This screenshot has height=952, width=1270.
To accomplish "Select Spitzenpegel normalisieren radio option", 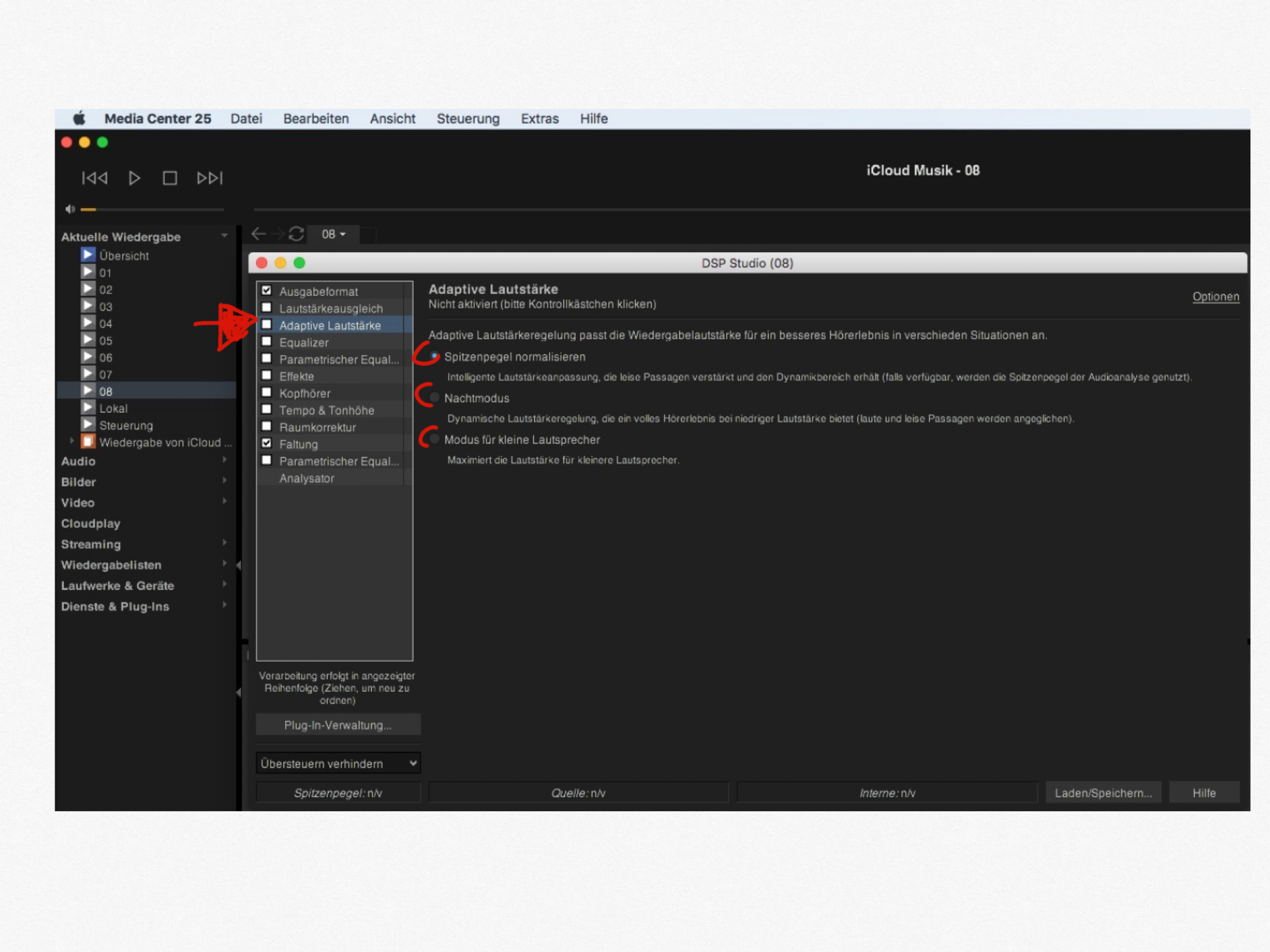I will tap(435, 356).
